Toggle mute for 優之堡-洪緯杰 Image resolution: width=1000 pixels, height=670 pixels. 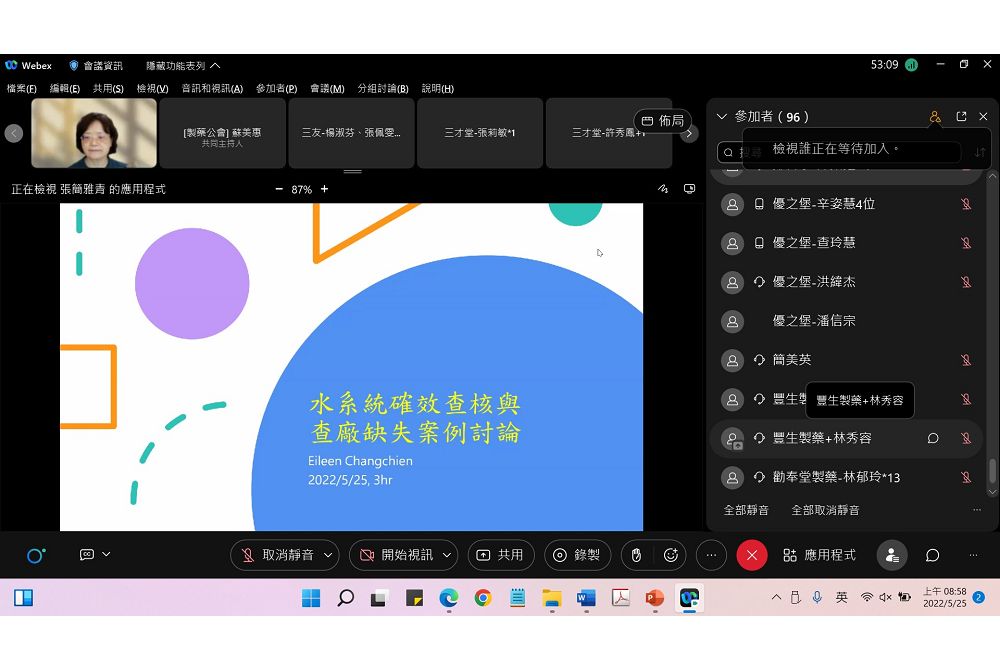point(966,282)
